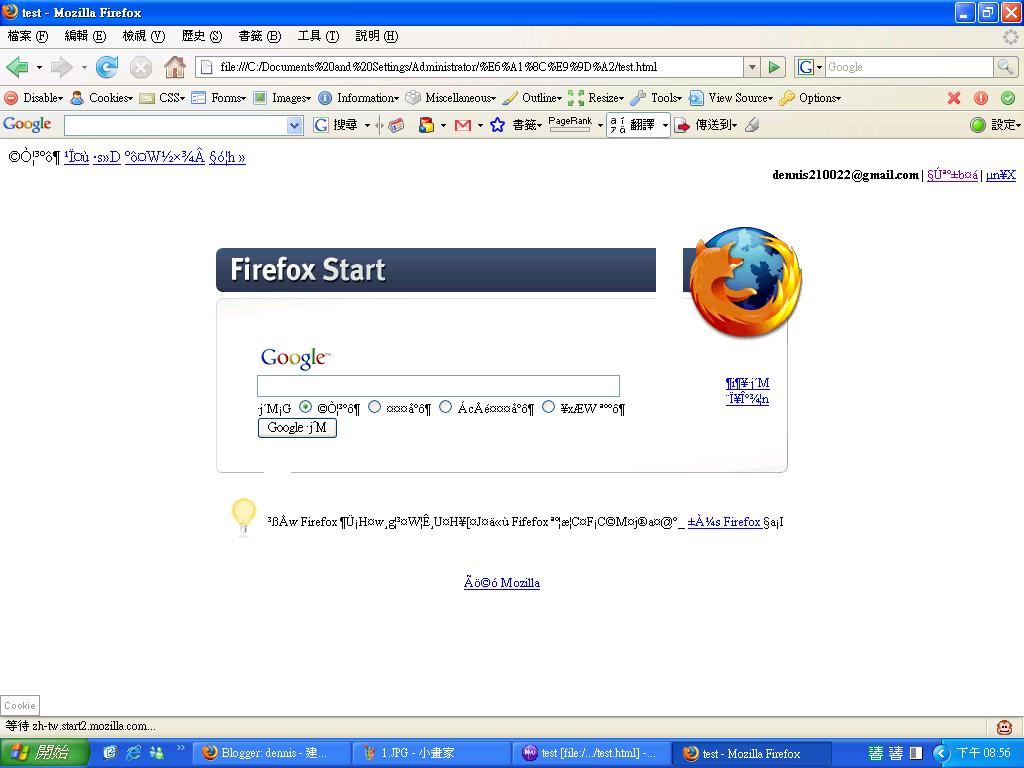Open the 說明 (H) menu
This screenshot has width=1024, height=768.
(376, 36)
